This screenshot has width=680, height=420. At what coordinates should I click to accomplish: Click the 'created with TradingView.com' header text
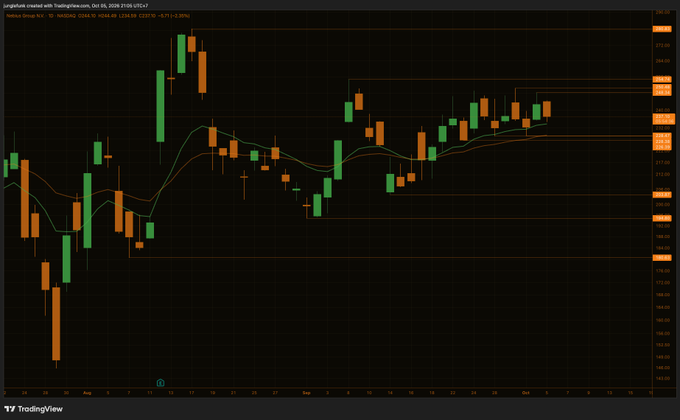point(57,6)
